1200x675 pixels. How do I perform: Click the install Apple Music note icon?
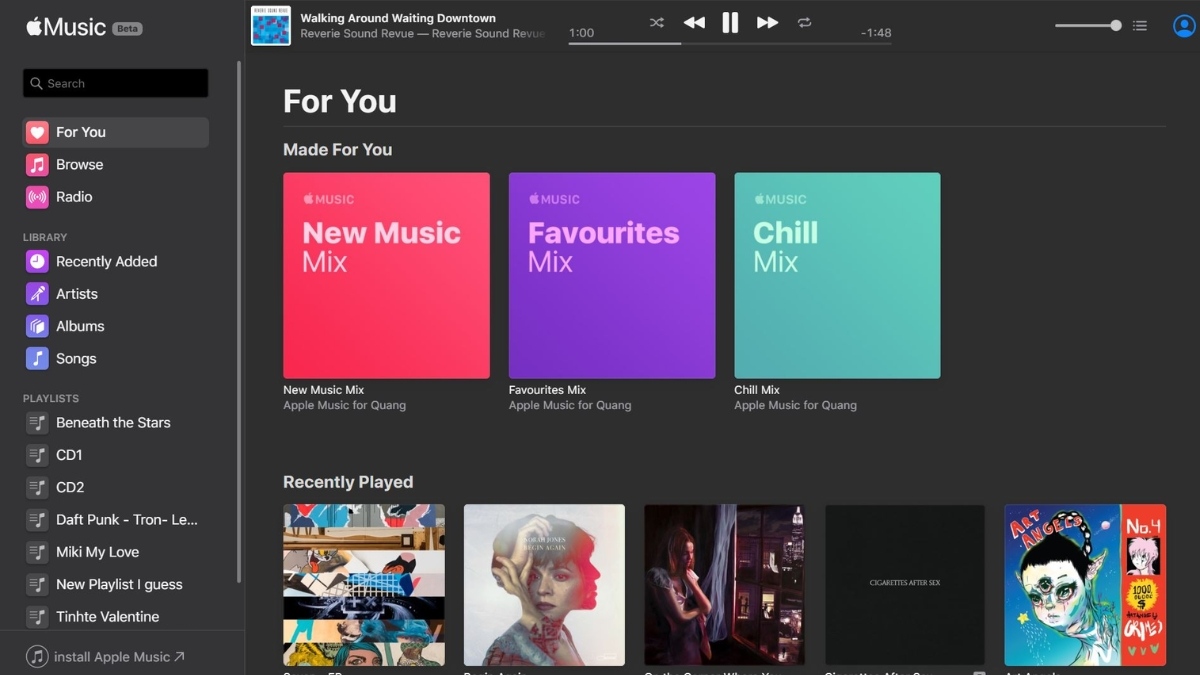(x=37, y=657)
